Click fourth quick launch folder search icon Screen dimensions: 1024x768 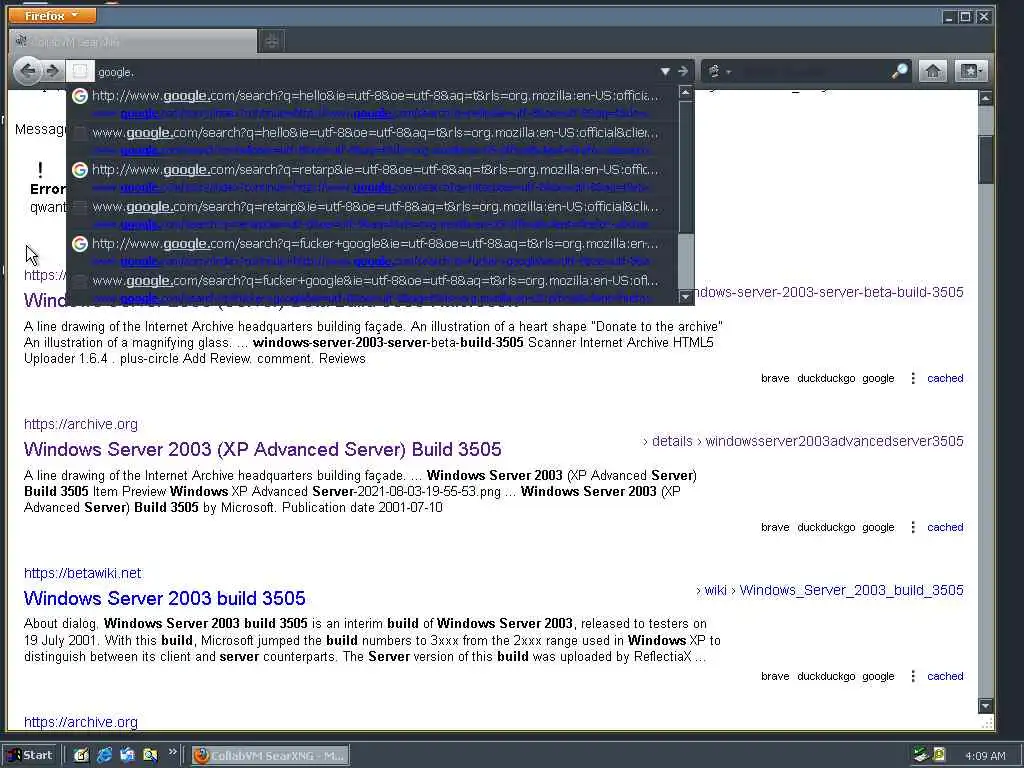pos(150,755)
